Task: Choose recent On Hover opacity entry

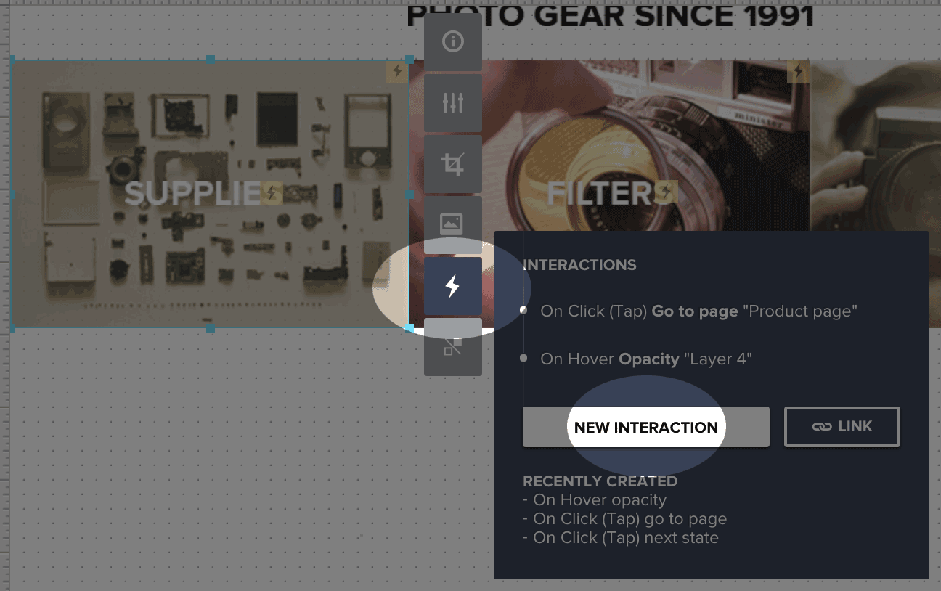Action: [x=600, y=500]
